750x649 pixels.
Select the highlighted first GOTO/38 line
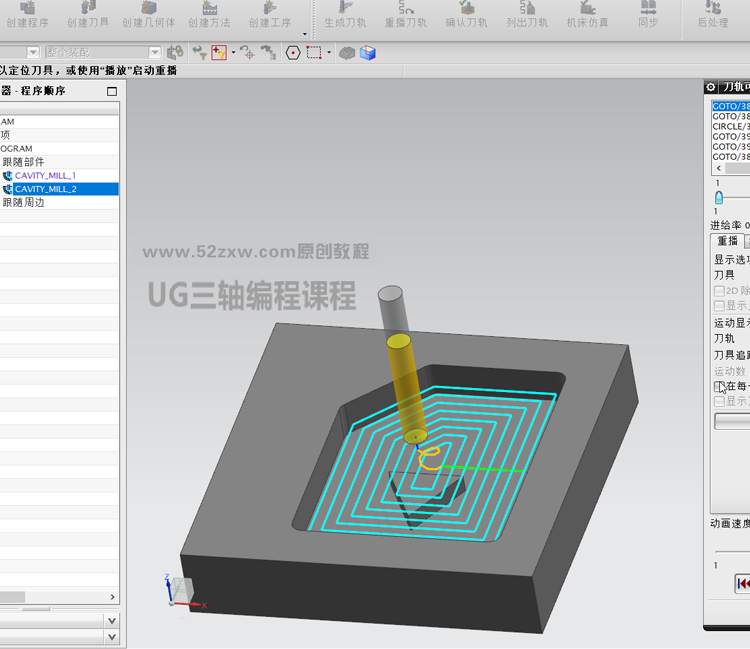[x=731, y=106]
